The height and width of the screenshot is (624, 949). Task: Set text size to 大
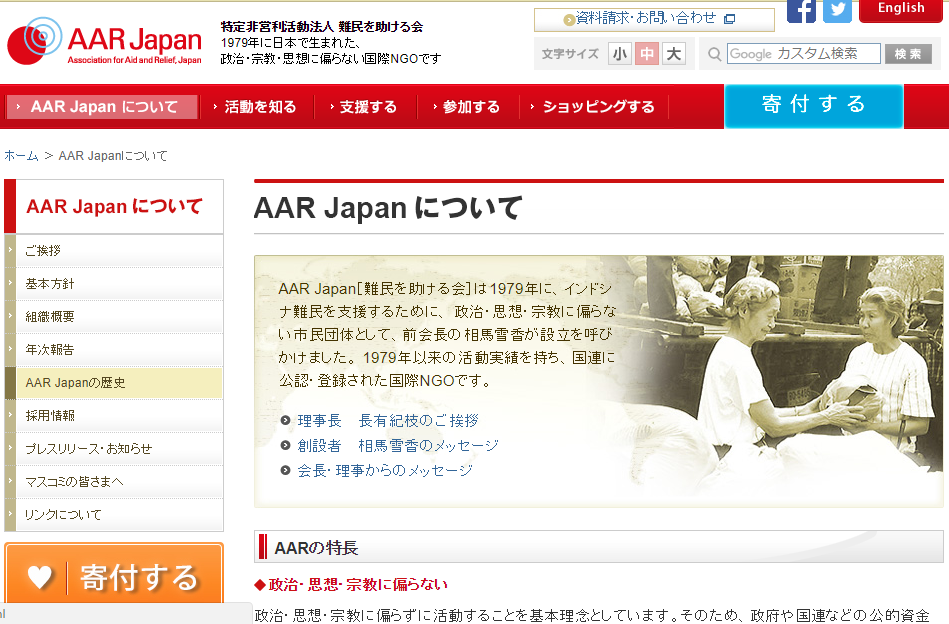pyautogui.click(x=674, y=54)
